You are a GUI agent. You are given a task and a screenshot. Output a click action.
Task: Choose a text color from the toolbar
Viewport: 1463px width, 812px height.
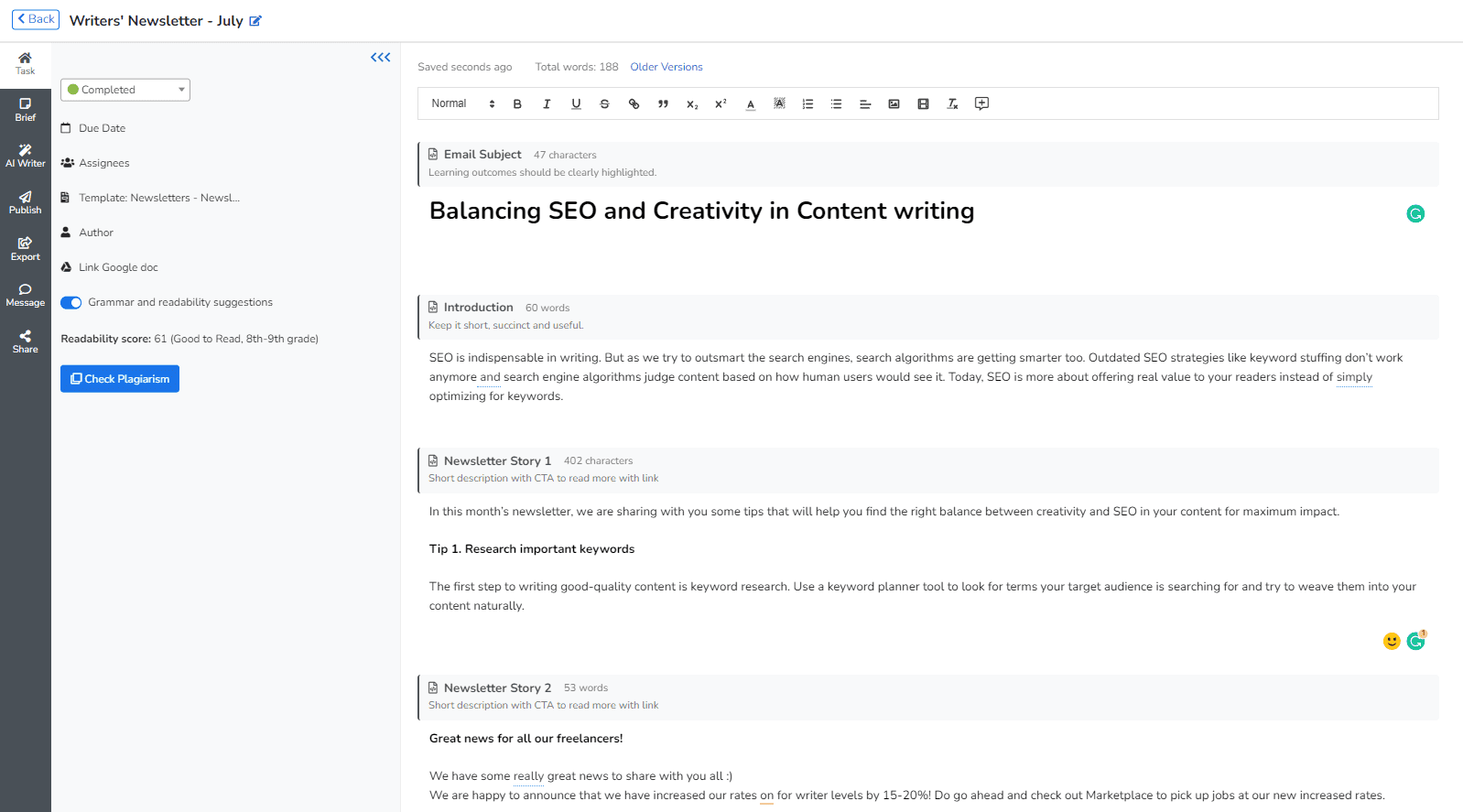tap(750, 104)
